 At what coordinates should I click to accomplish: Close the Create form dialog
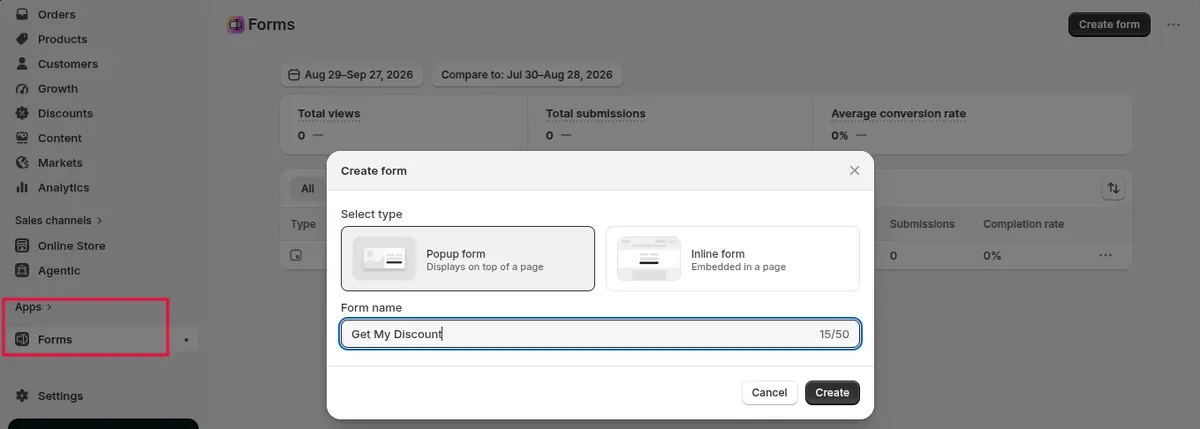coord(854,171)
